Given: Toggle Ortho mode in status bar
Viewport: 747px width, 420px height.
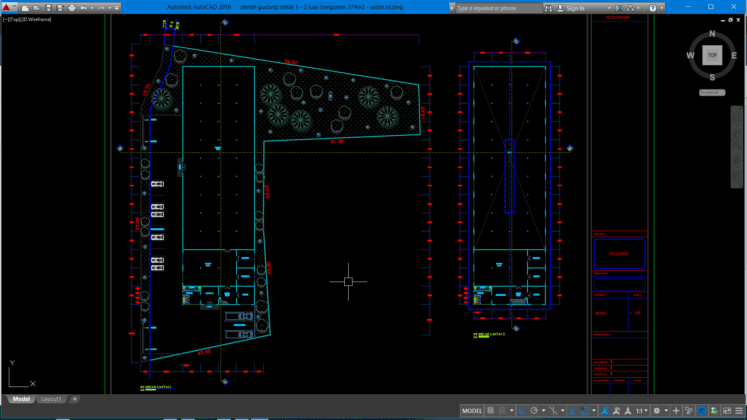Looking at the screenshot, I should pyautogui.click(x=521, y=411).
